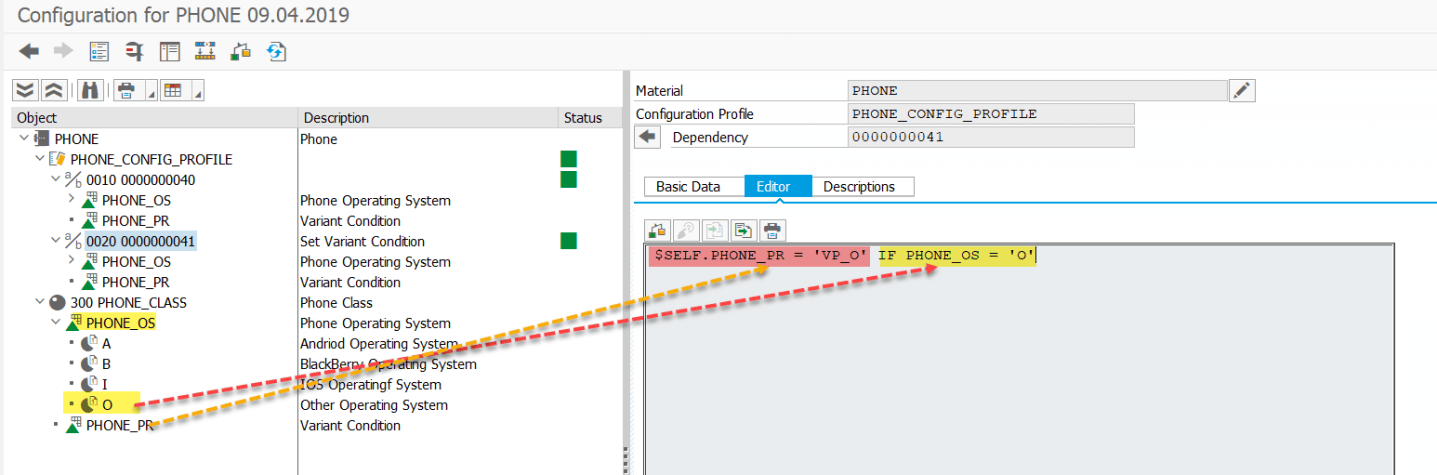The width and height of the screenshot is (1437, 475).
Task: Select value A Android Operating System
Action: (106, 343)
